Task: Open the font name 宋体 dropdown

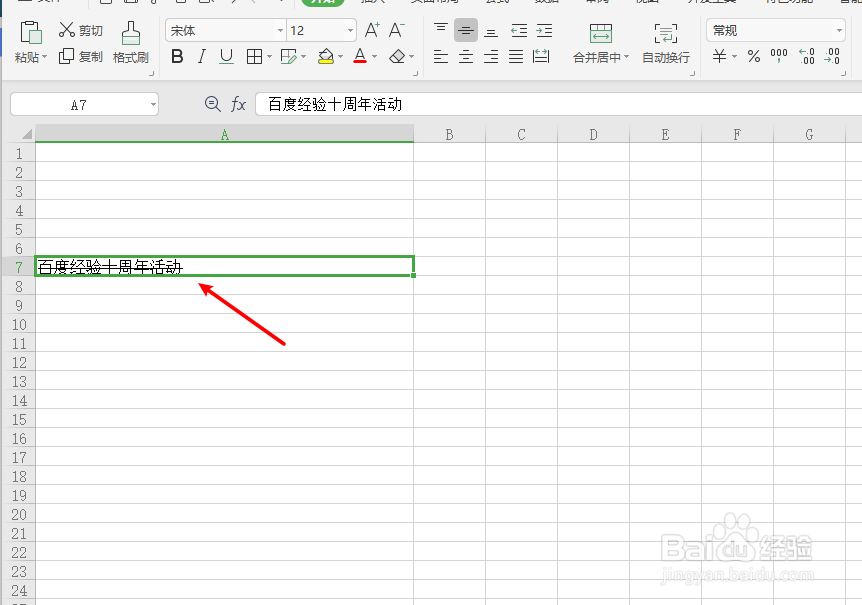Action: (280, 30)
